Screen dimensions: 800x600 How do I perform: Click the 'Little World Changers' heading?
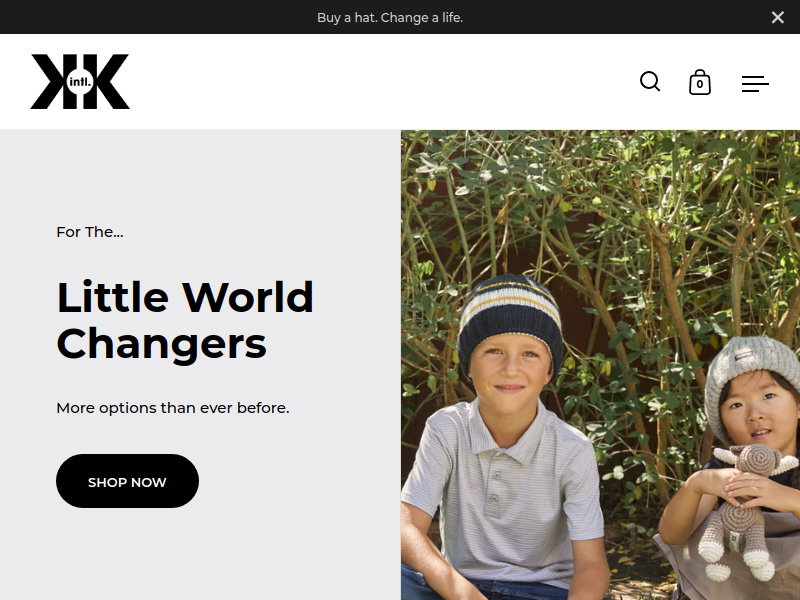[x=185, y=320]
